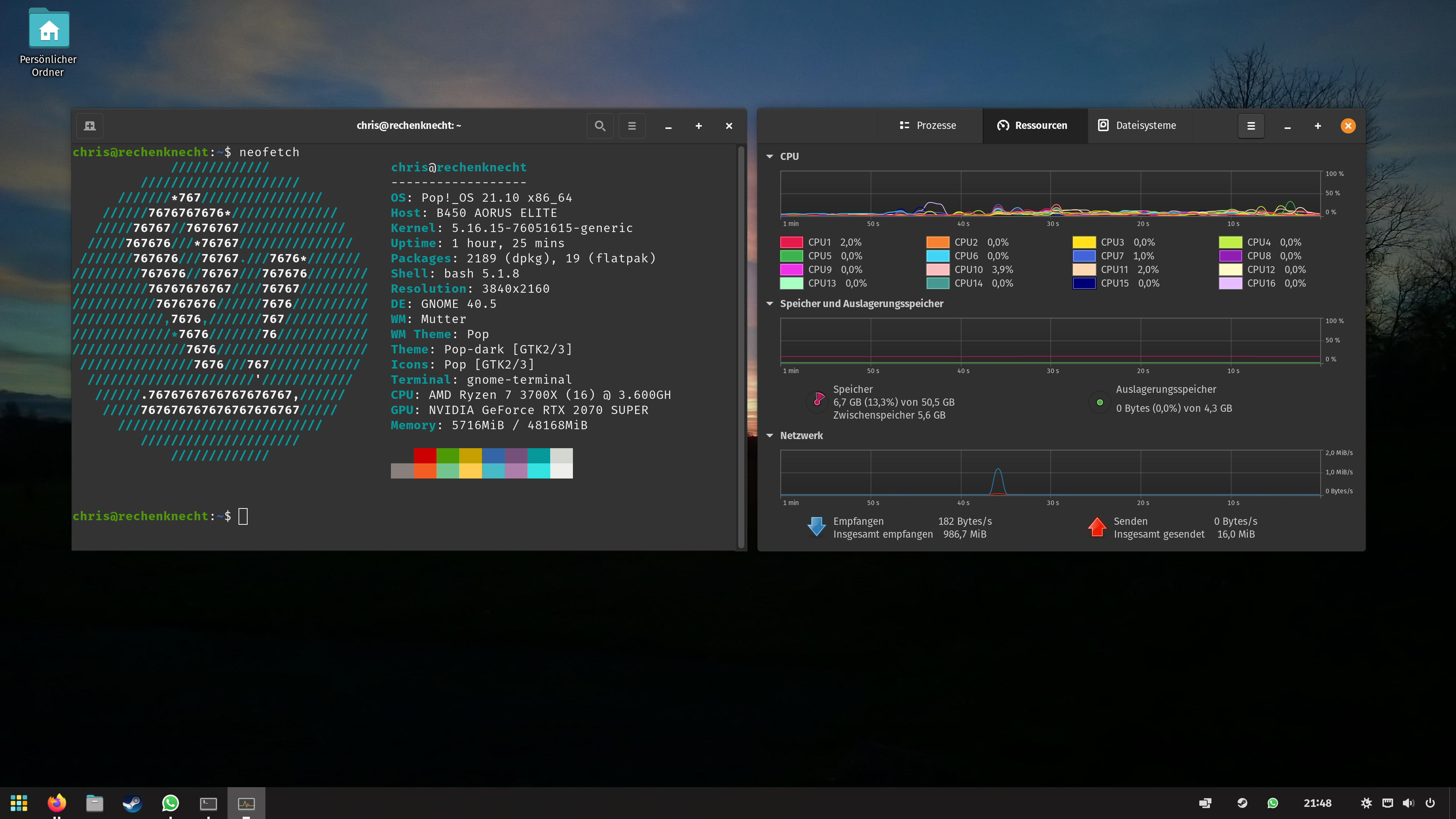The image size is (1456, 819).
Task: Open WhatsApp from the taskbar
Action: 170,803
